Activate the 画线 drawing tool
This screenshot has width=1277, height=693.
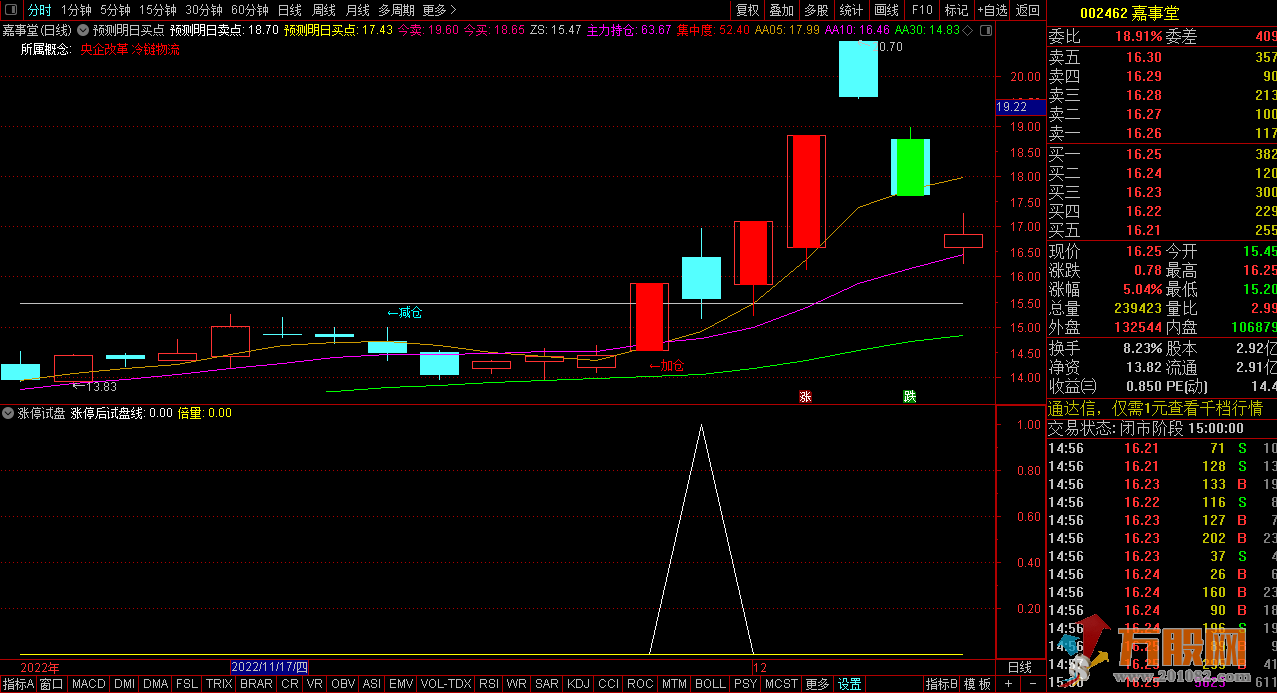tap(887, 10)
